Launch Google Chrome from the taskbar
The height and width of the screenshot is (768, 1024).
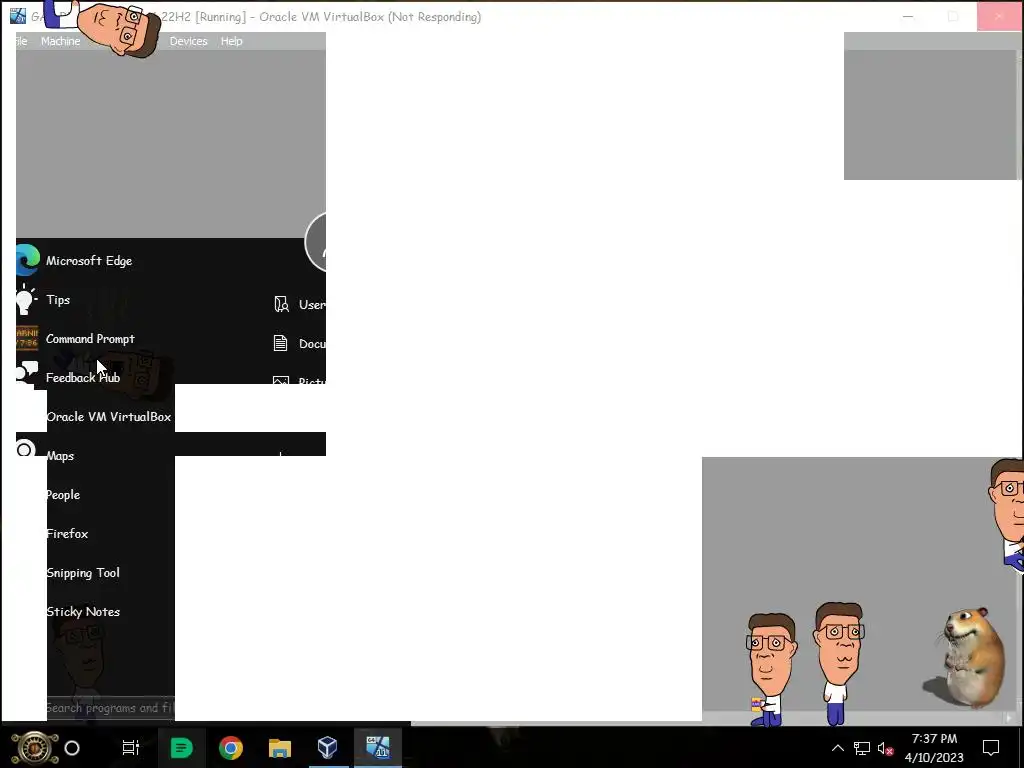coord(231,748)
